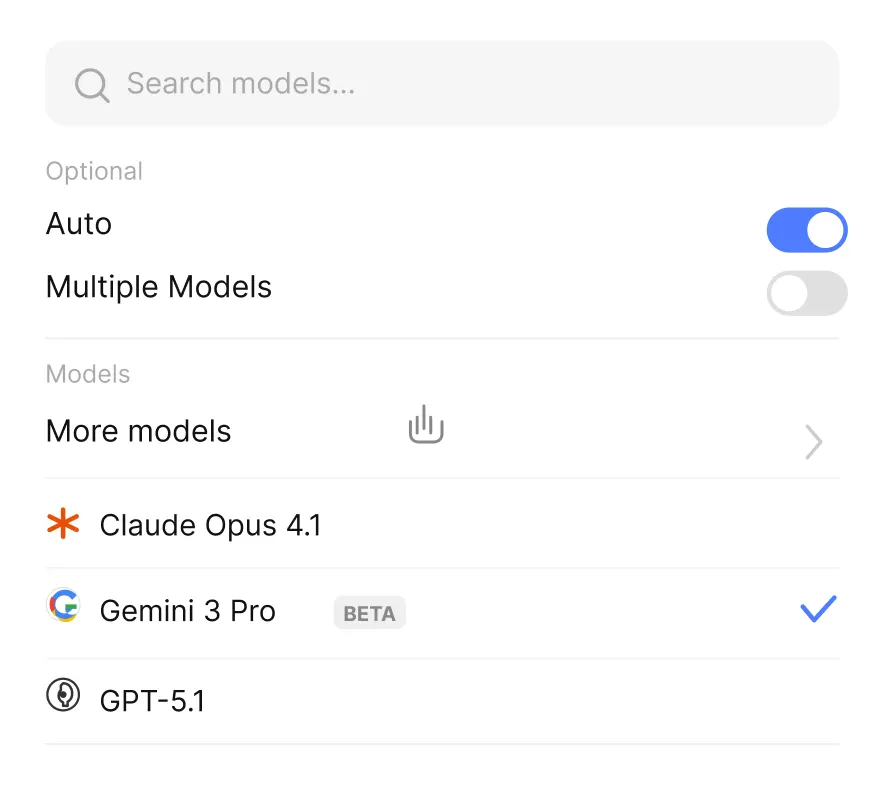
Task: Click the hand pointer icon beside More models
Action: (426, 424)
